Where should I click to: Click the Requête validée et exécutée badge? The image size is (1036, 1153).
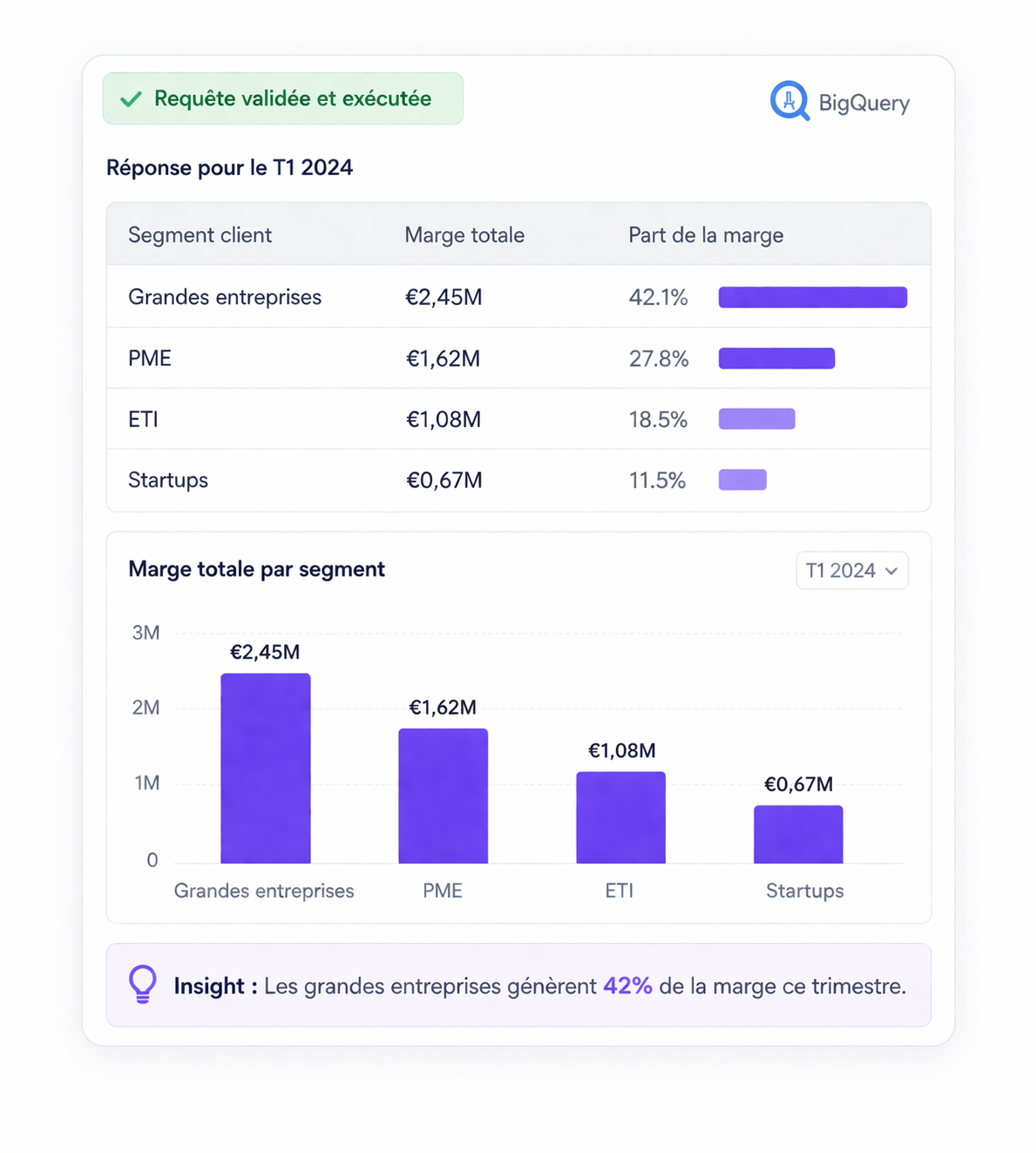(x=282, y=98)
